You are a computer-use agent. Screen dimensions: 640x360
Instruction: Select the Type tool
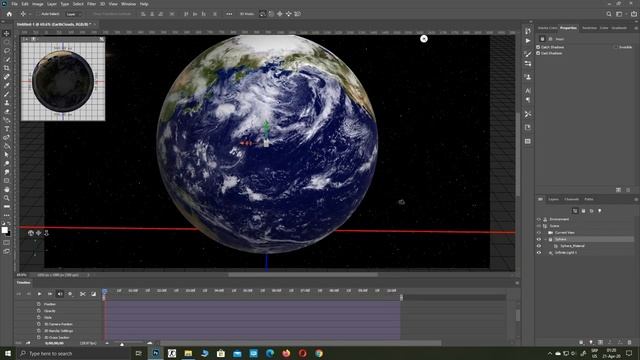(7, 129)
